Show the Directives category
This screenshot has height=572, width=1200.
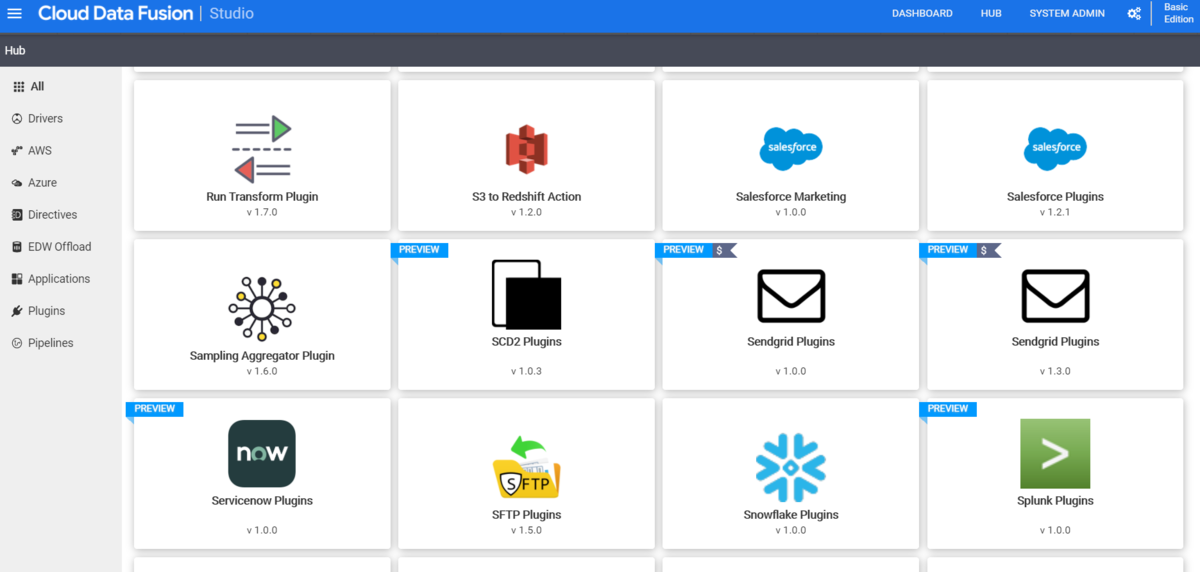click(x=52, y=215)
